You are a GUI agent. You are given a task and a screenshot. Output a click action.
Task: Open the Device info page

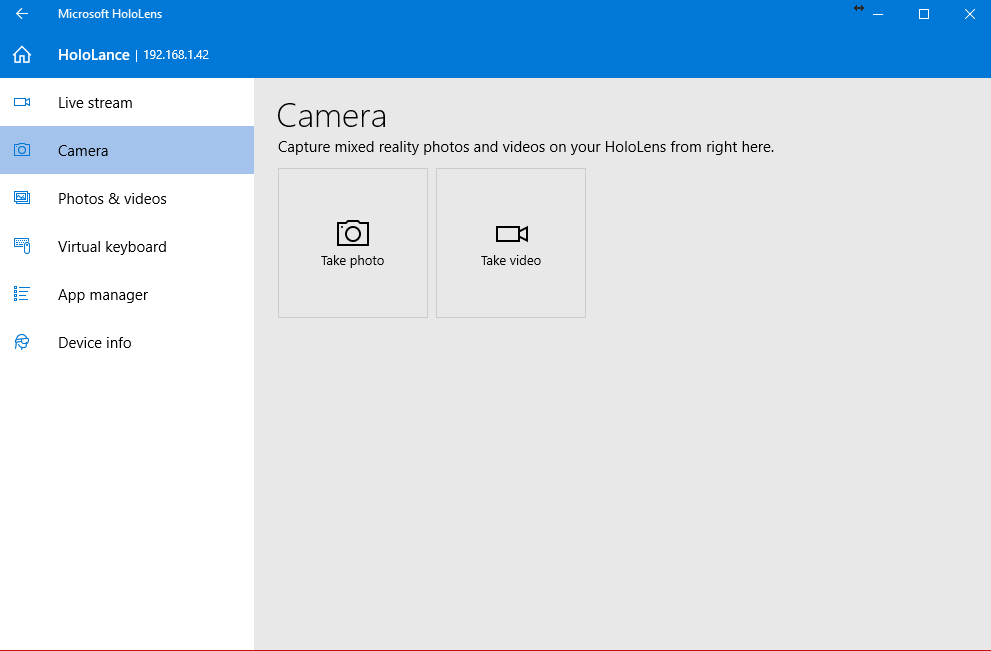[x=127, y=343]
